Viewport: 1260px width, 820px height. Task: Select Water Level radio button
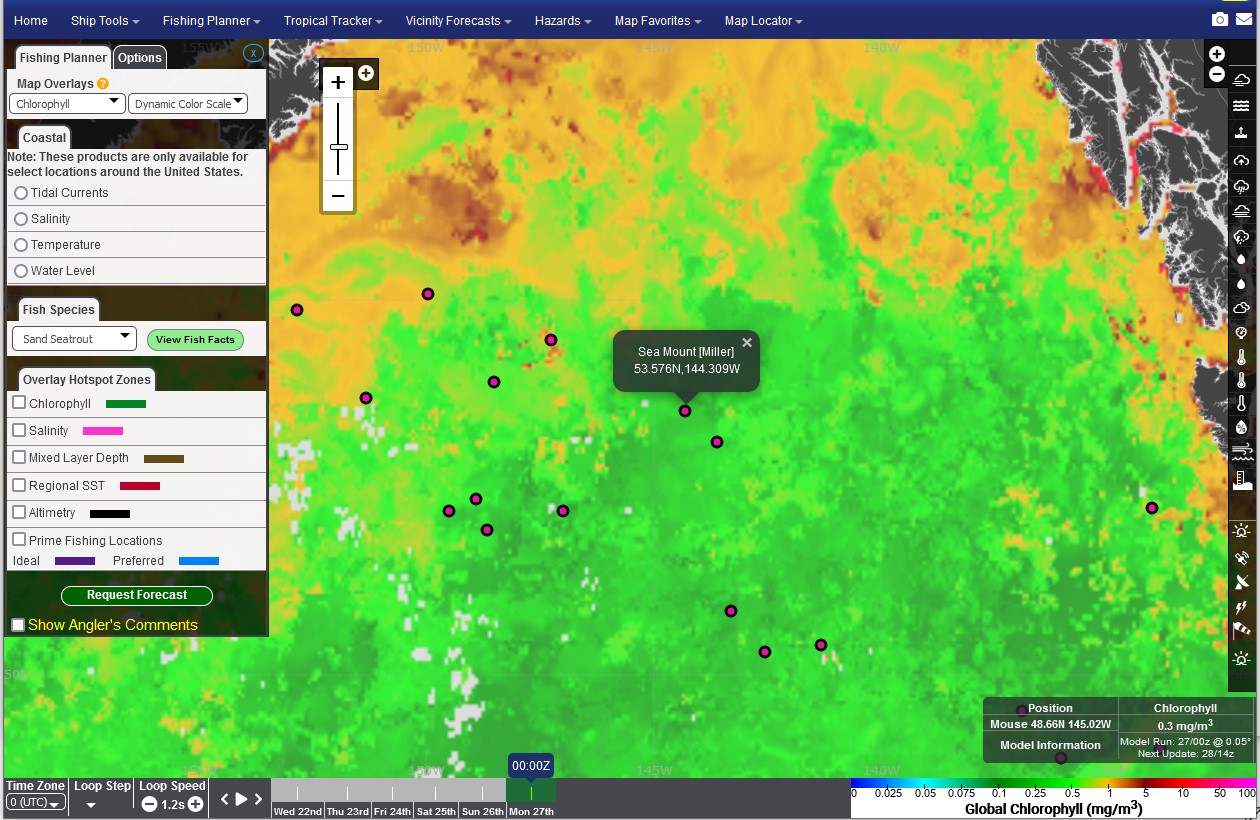(21, 271)
